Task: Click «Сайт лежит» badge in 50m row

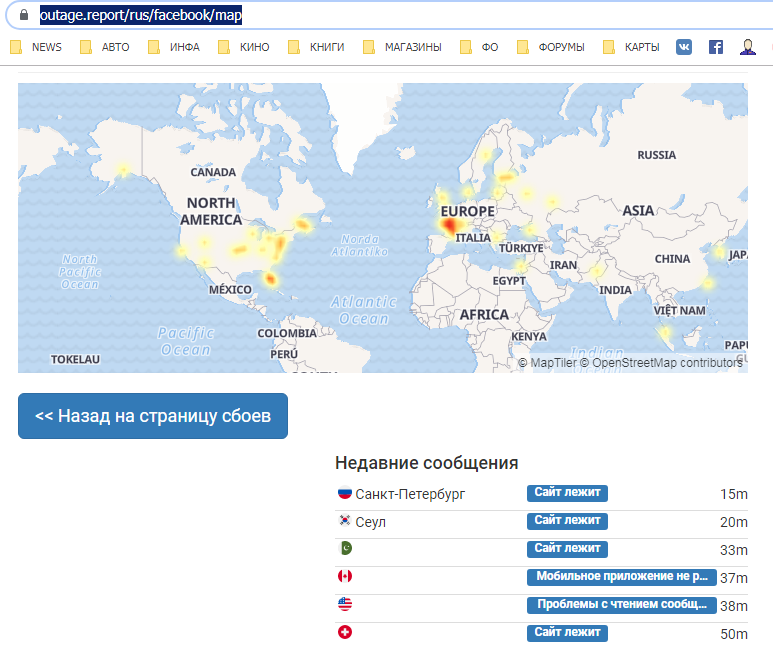Action: (x=567, y=633)
